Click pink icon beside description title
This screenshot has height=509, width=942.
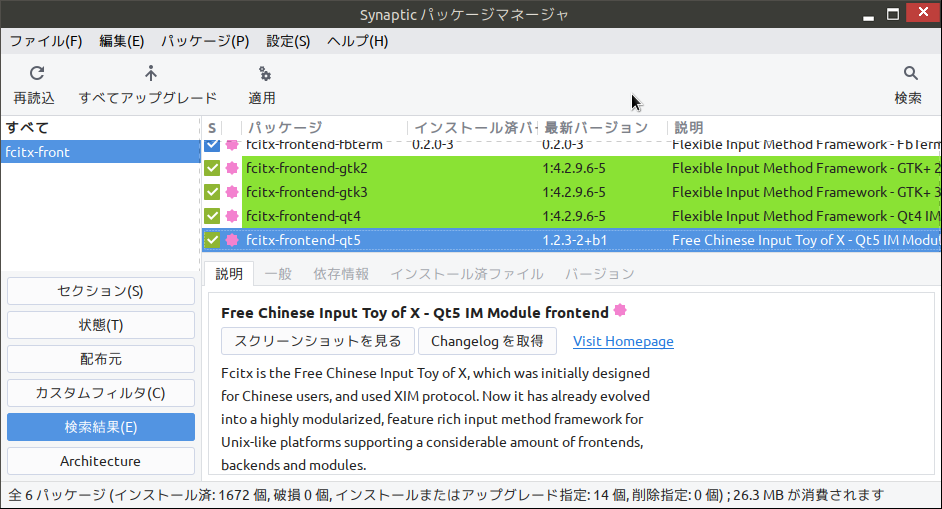(x=620, y=311)
